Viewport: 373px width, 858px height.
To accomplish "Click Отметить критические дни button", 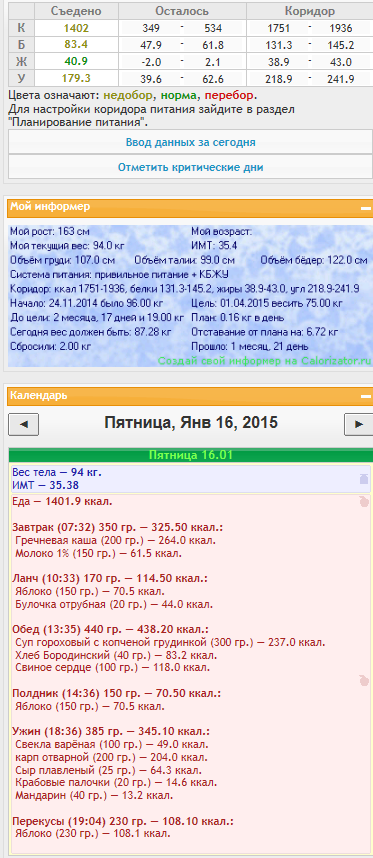I will (190, 167).
